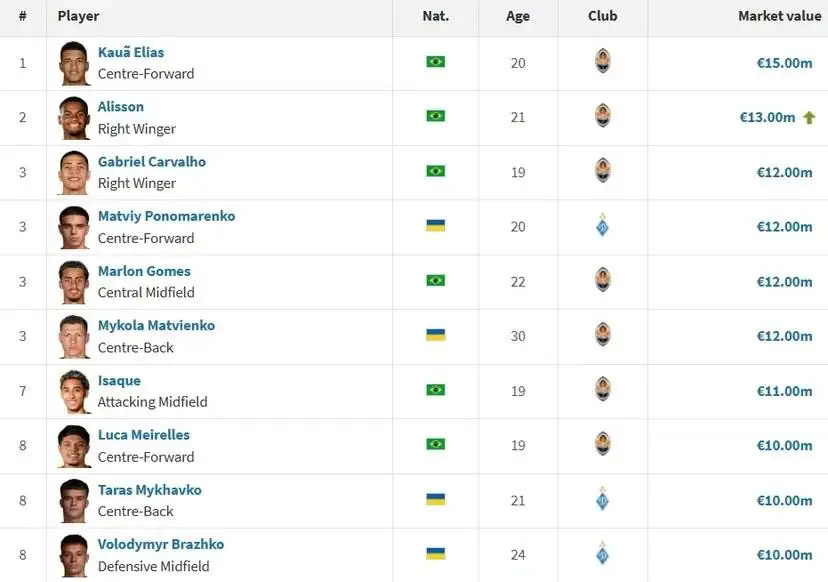Click Matviy Ponomarenko portrait thumbnail

74,228
